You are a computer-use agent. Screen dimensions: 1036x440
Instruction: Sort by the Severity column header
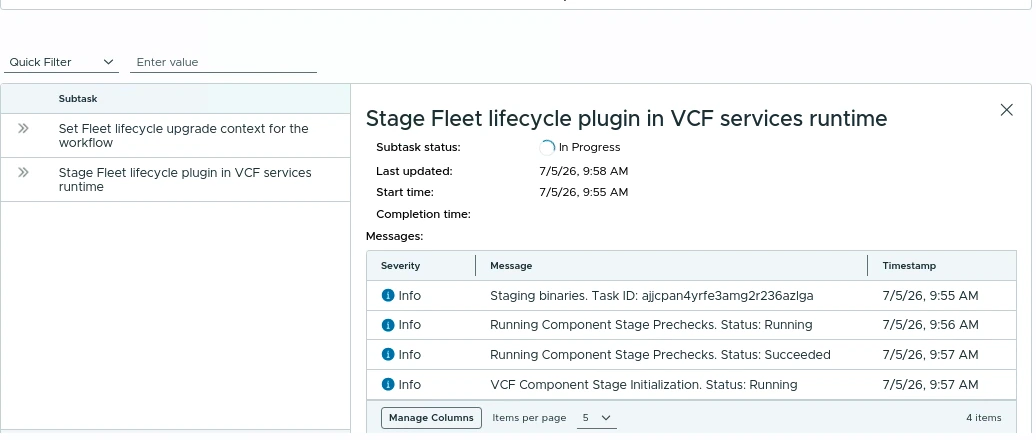(x=400, y=266)
